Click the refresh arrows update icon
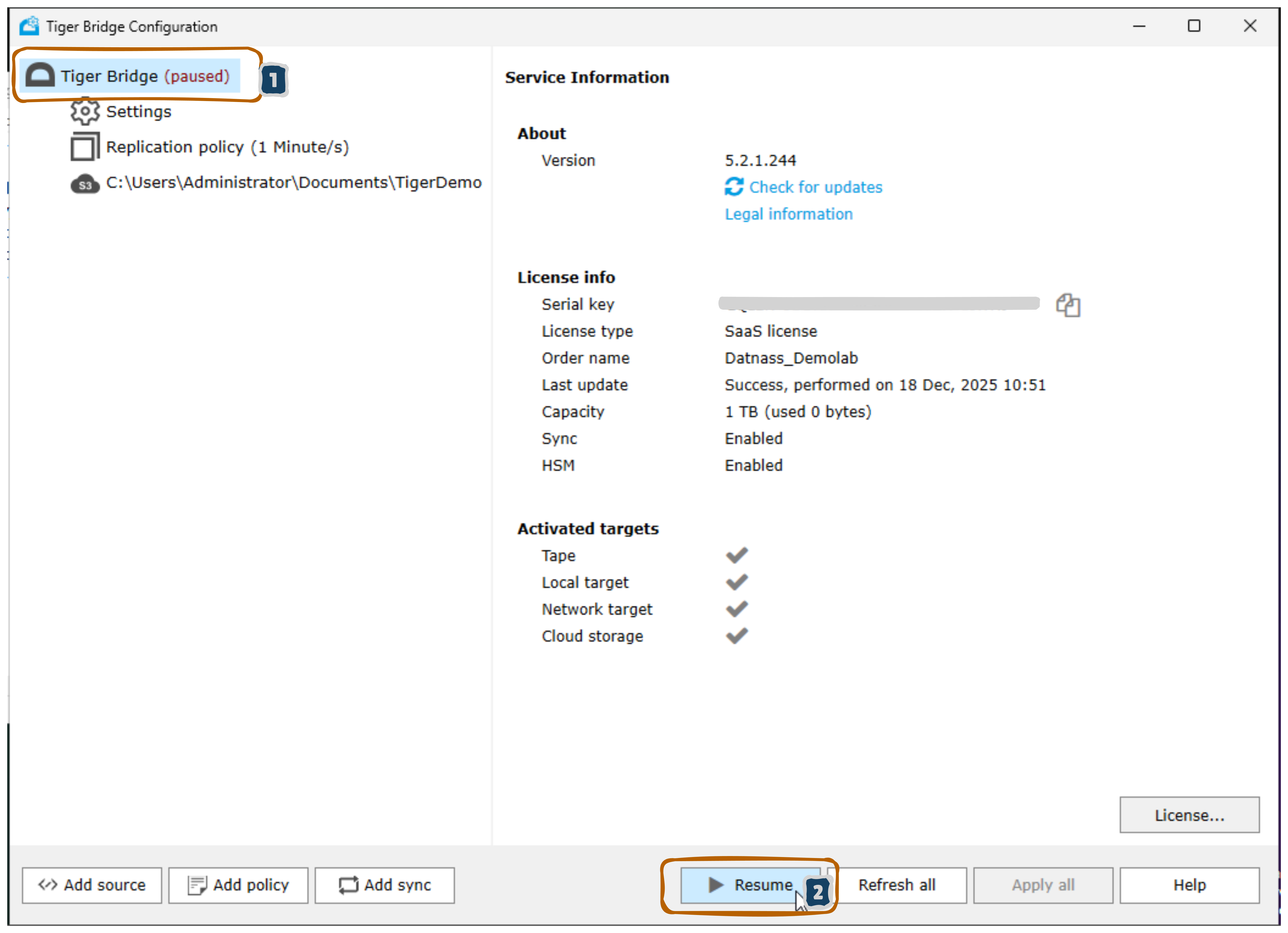 (x=734, y=187)
